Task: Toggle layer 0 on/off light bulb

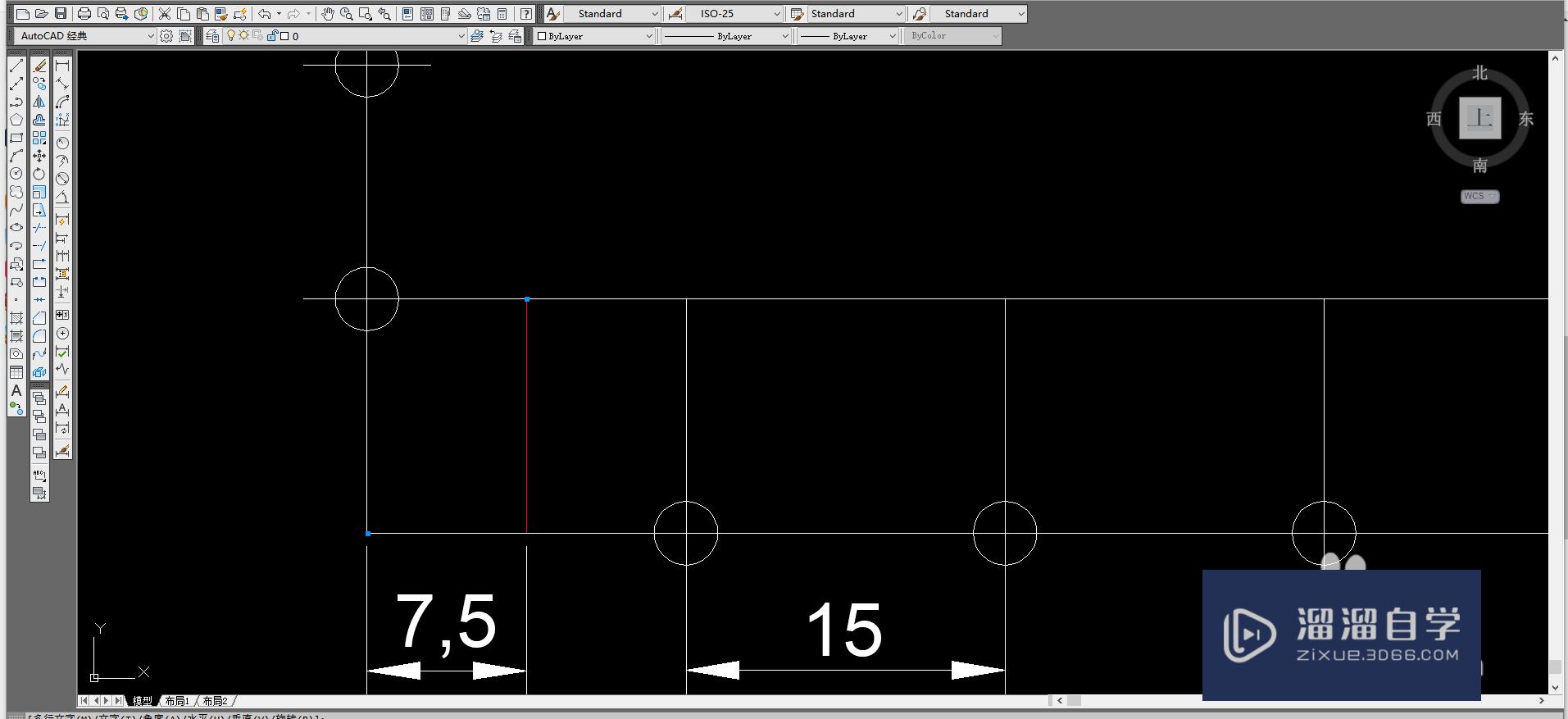Action: click(231, 36)
